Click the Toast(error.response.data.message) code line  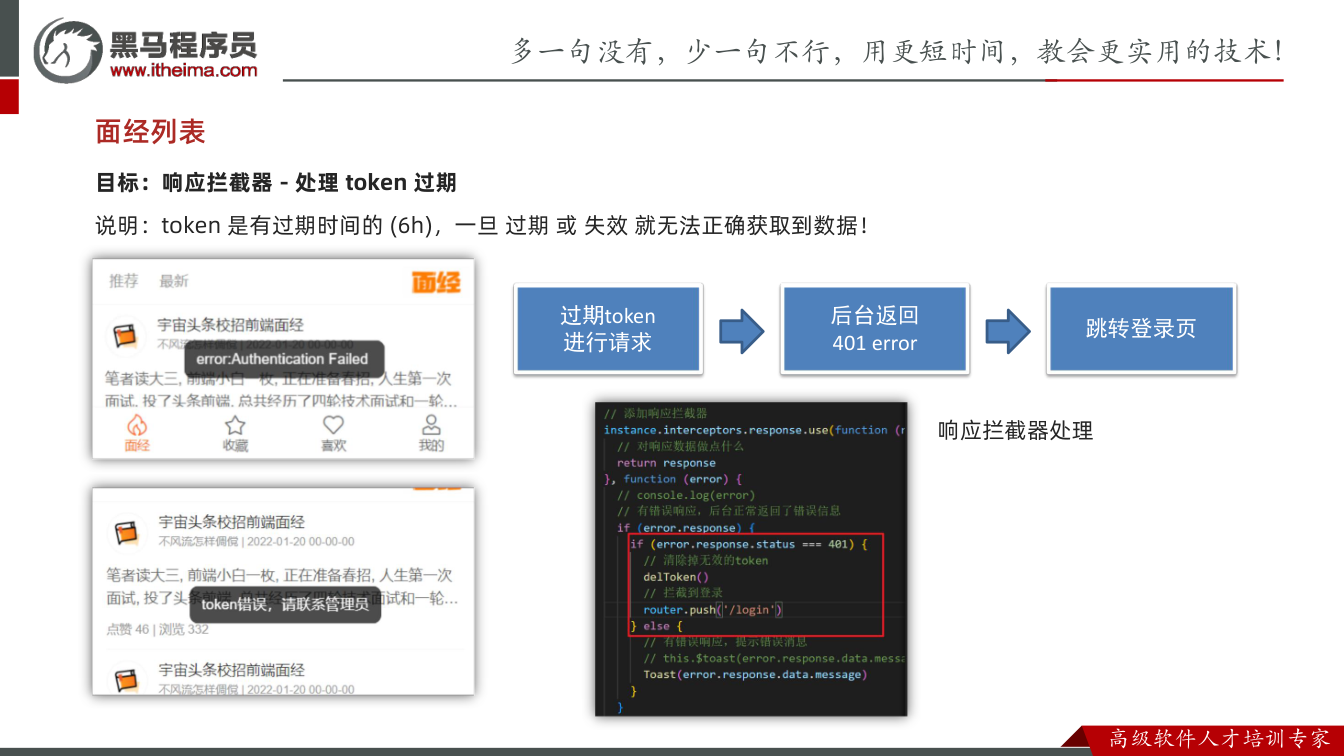[754, 675]
